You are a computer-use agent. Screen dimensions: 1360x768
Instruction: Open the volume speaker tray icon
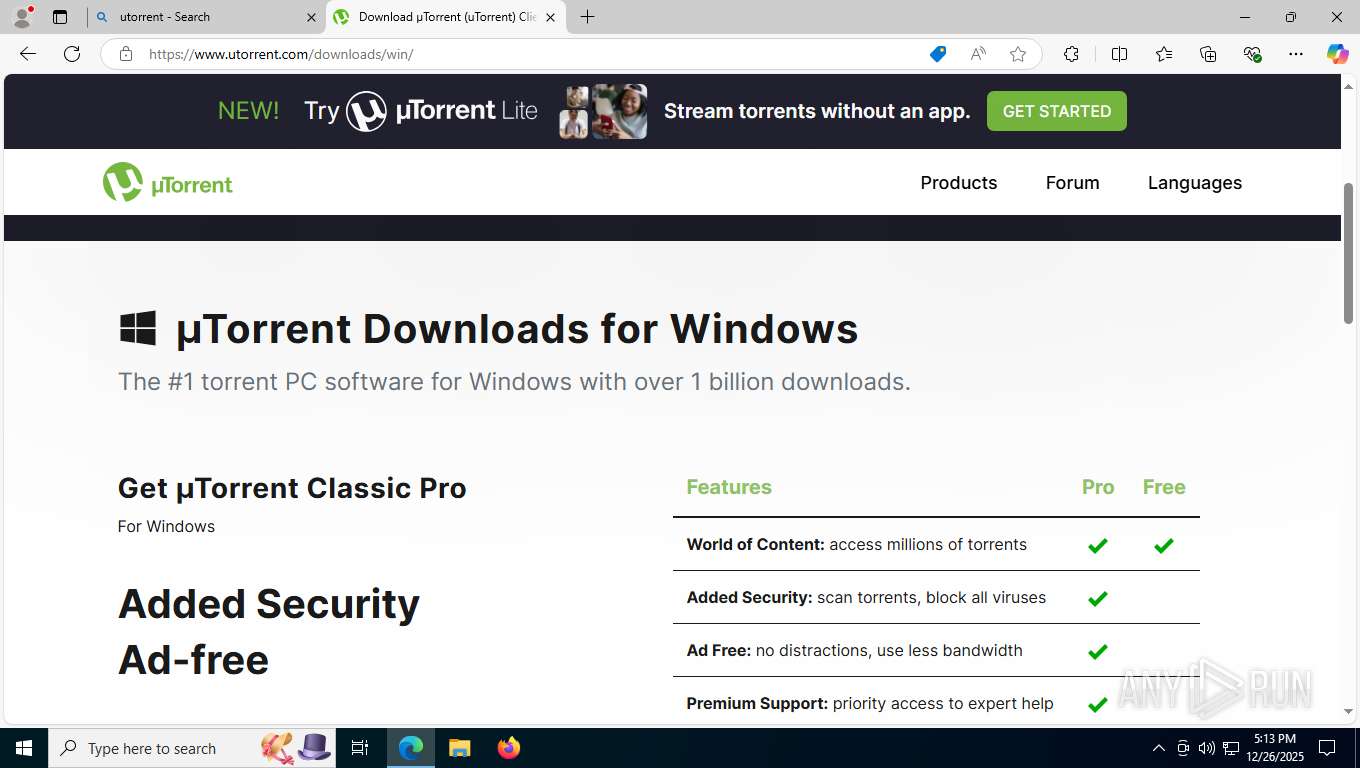click(1206, 748)
